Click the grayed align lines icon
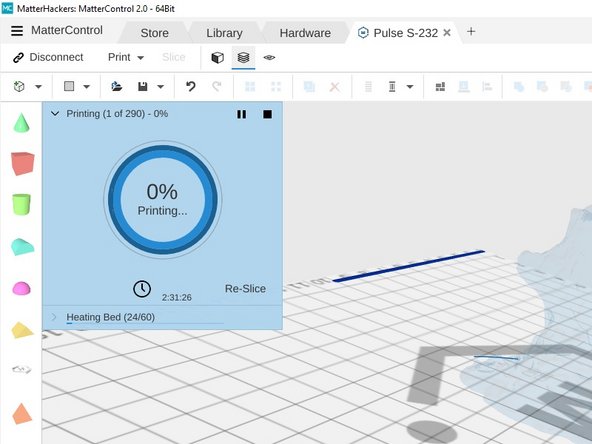The width and height of the screenshot is (592, 444). click(368, 87)
